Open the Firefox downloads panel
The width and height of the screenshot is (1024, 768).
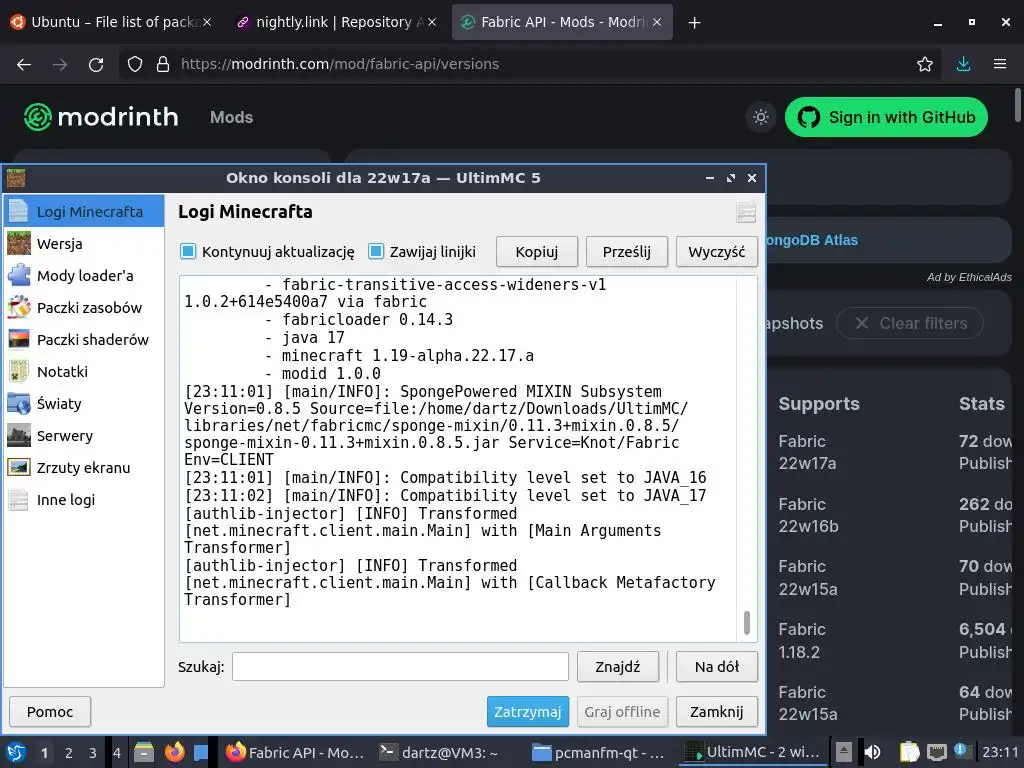tap(963, 64)
